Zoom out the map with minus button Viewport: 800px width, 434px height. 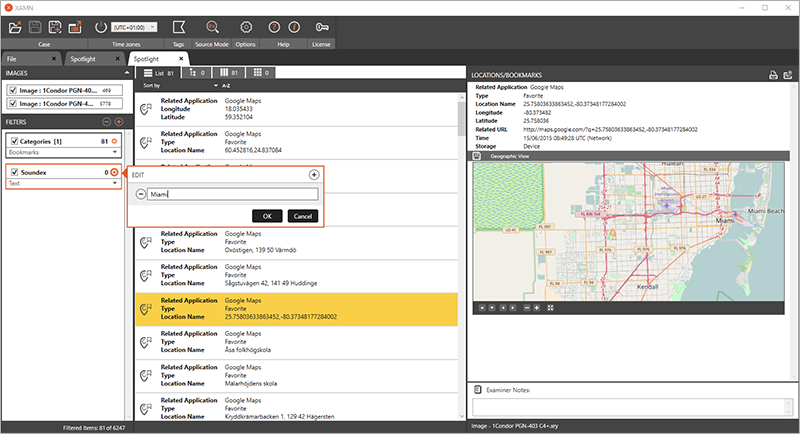click(x=527, y=308)
